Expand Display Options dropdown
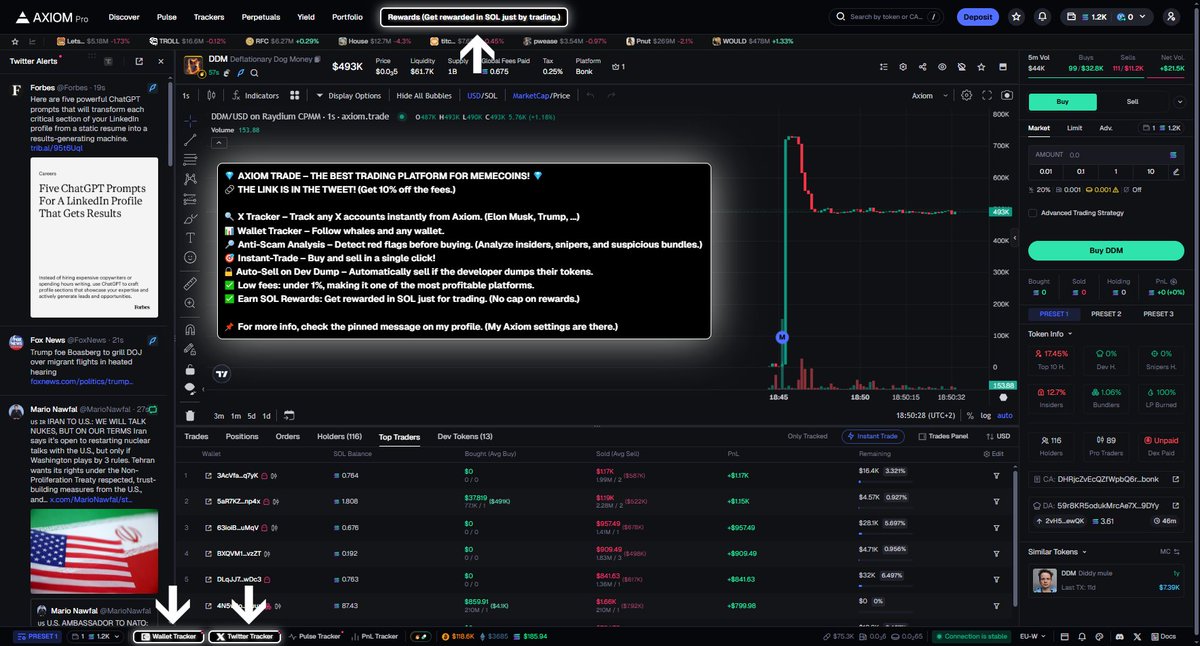1200x646 pixels. pyautogui.click(x=349, y=95)
